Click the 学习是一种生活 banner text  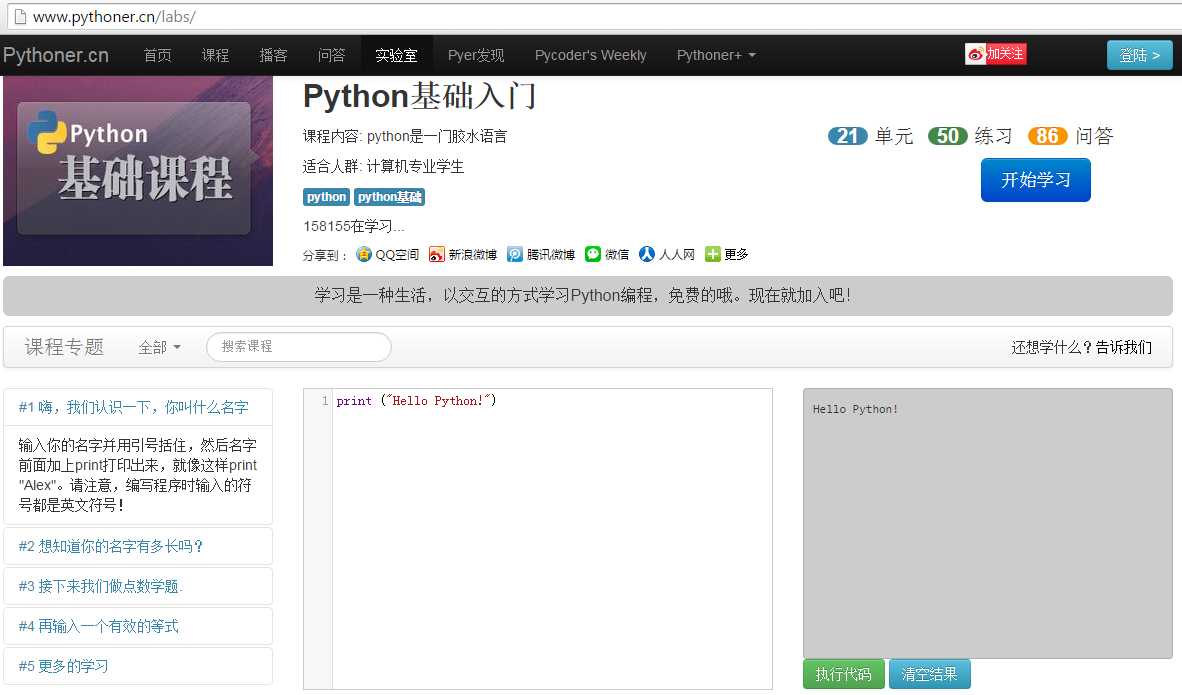(583, 295)
